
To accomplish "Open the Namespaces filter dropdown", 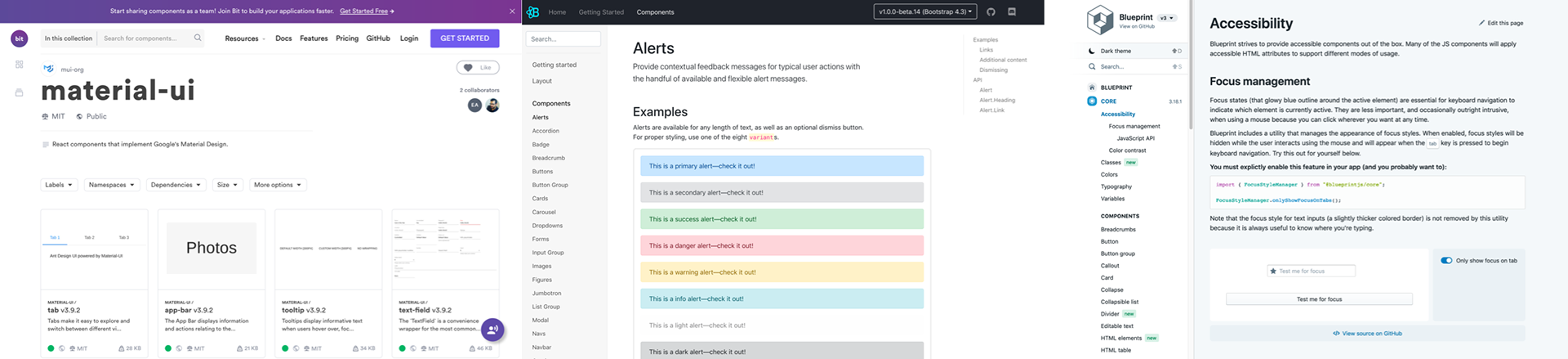I will 112,185.
